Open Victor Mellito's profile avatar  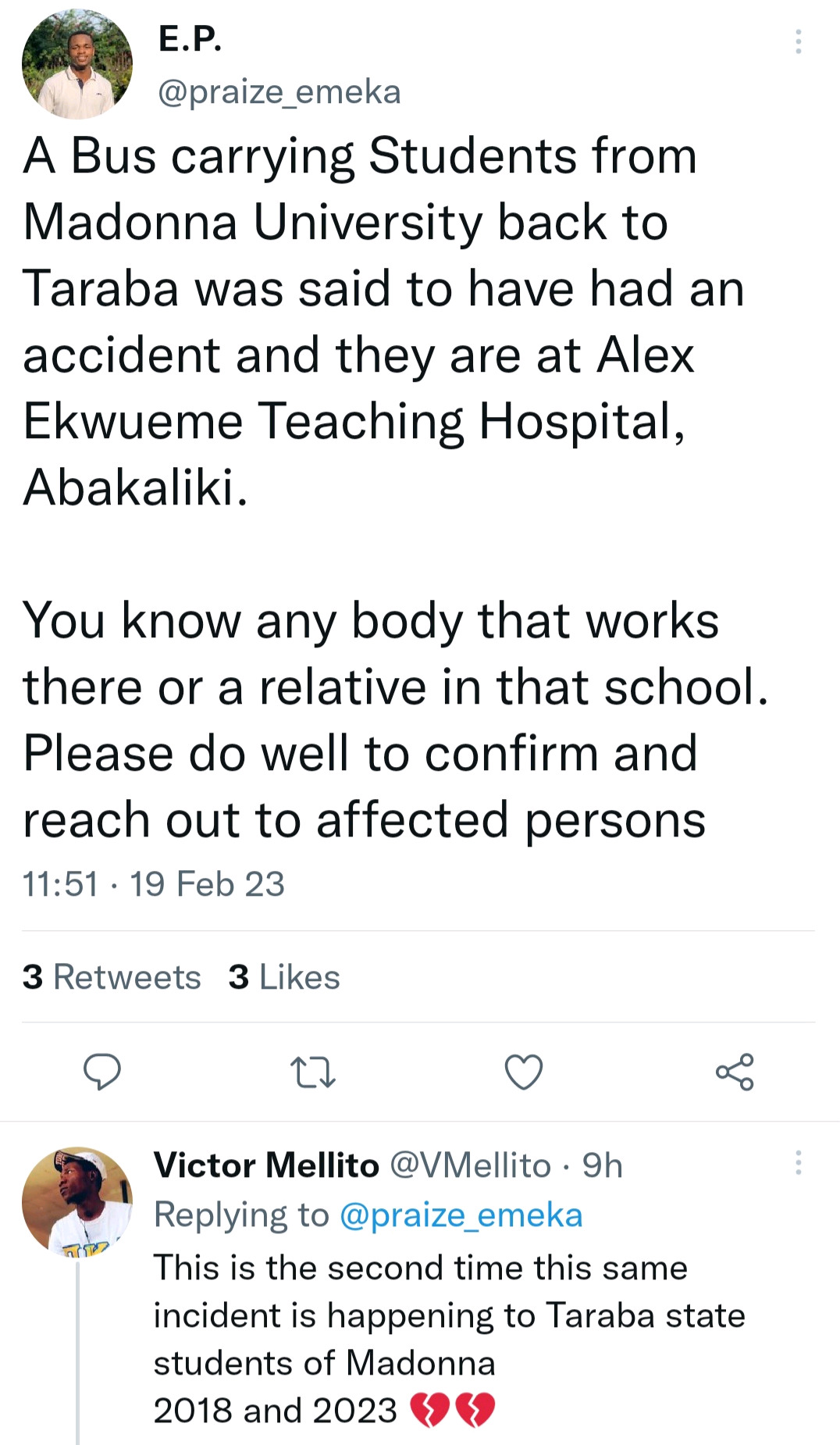77,1201
